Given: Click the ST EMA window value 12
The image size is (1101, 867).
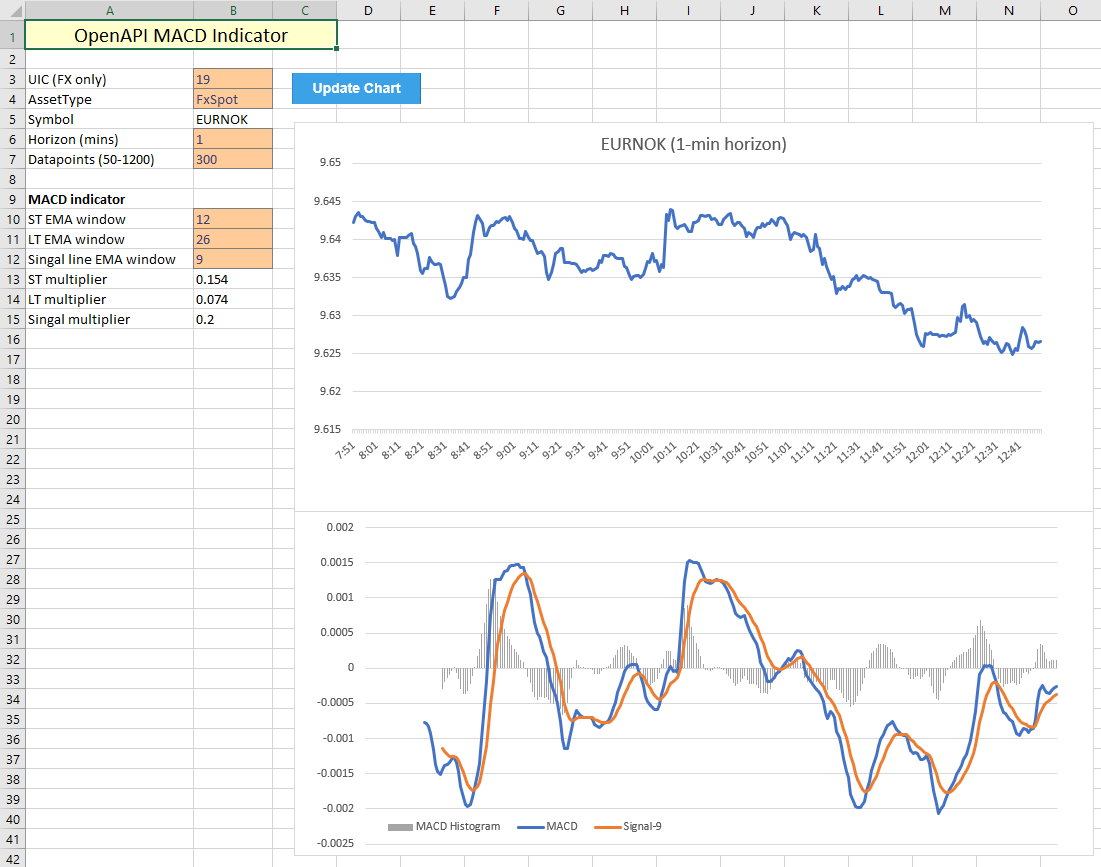Looking at the screenshot, I should 232,219.
